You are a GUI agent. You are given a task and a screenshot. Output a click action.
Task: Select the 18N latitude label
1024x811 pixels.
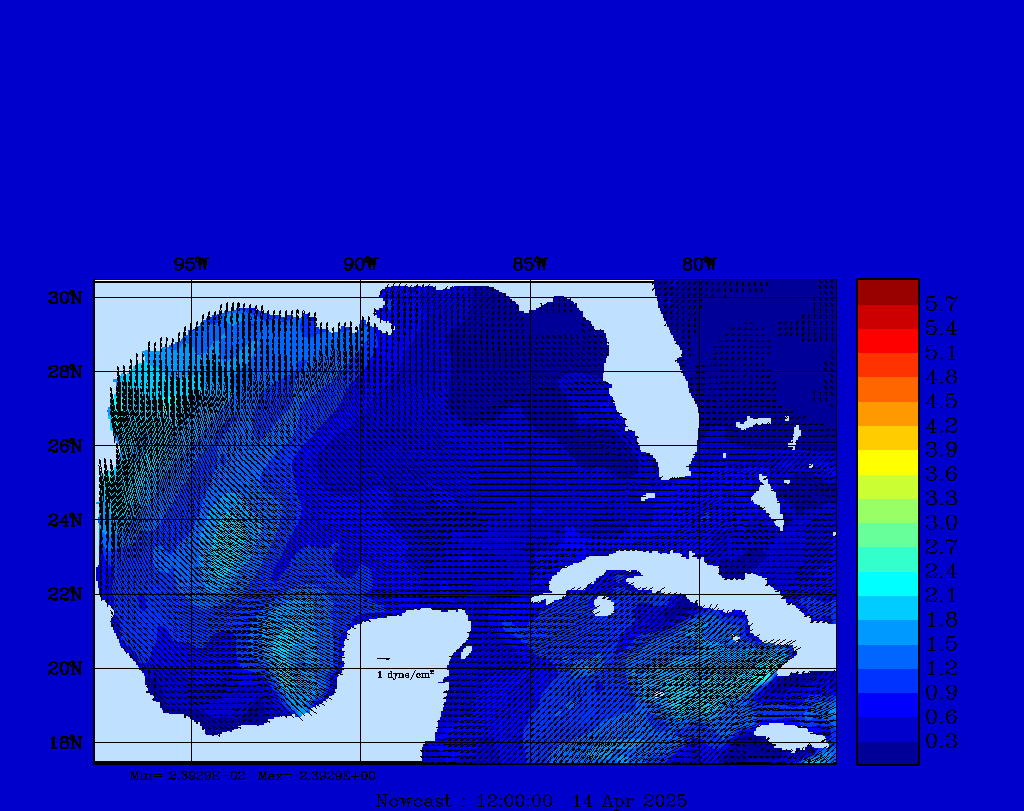[65, 743]
